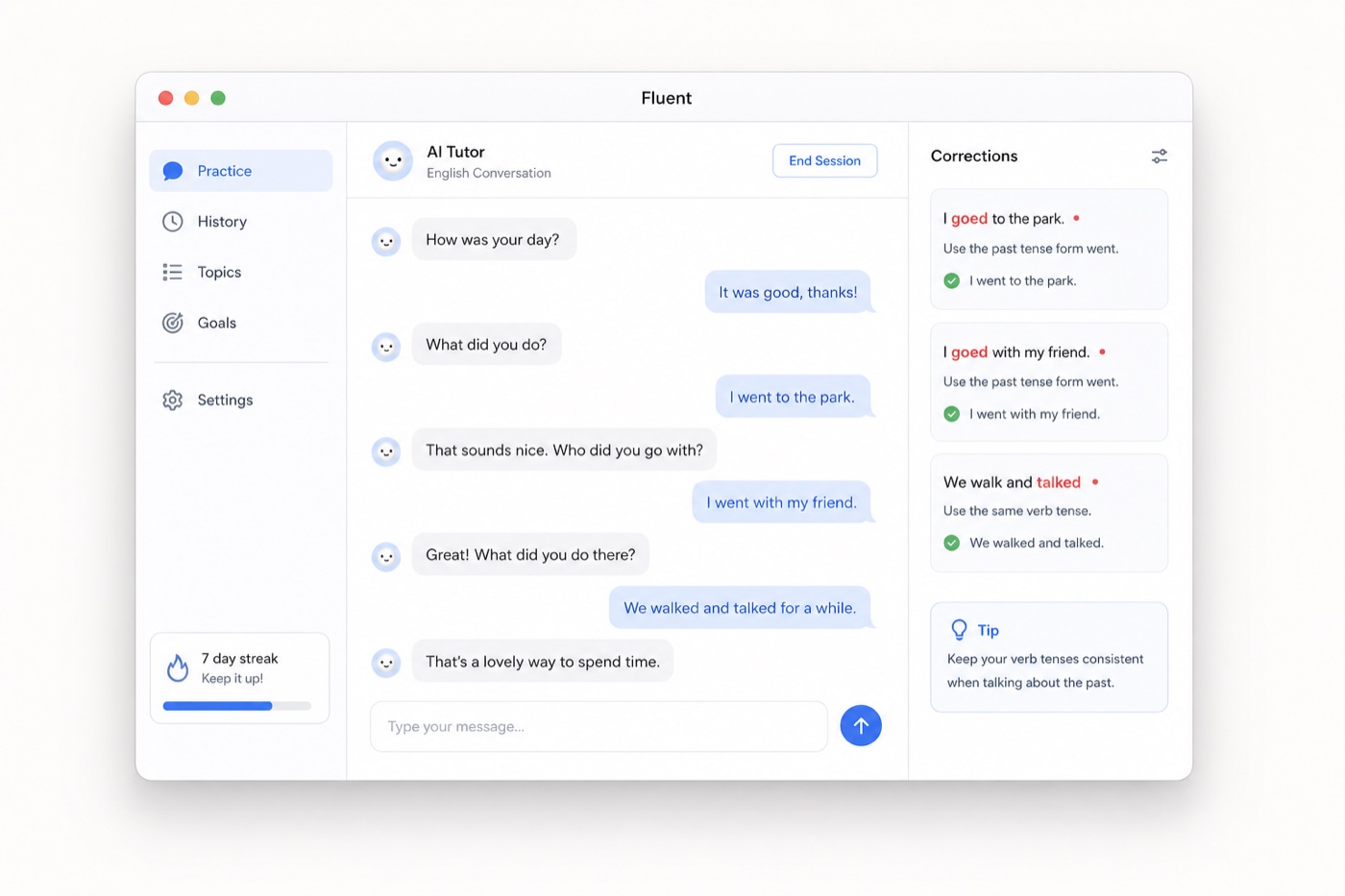Image resolution: width=1345 pixels, height=896 pixels.
Task: Click tutor avatar beside 'How was your day?'
Action: pyautogui.click(x=386, y=241)
